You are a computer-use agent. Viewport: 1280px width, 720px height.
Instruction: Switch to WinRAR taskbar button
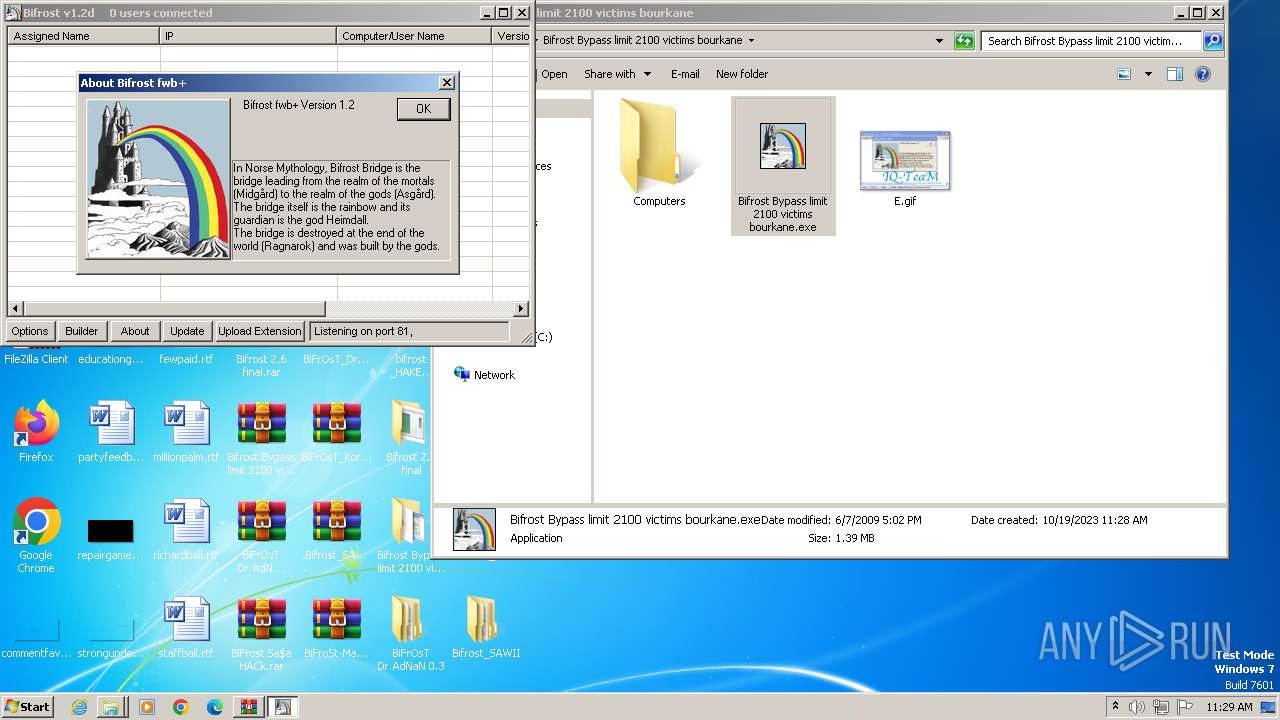249,707
